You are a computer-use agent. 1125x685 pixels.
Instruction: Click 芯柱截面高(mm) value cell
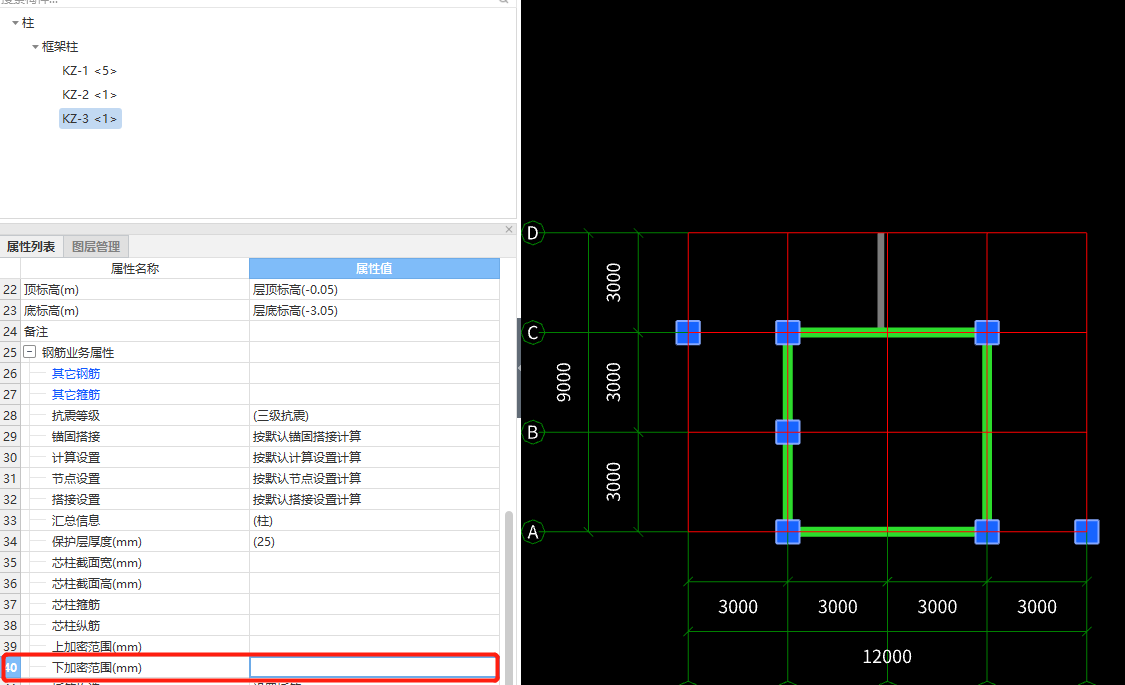(x=374, y=584)
